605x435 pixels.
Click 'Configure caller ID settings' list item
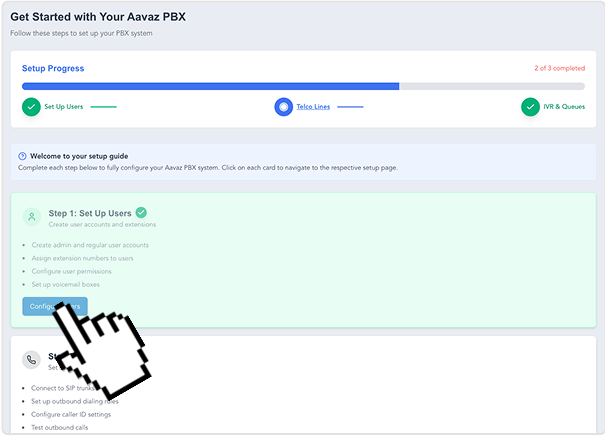pyautogui.click(x=71, y=415)
